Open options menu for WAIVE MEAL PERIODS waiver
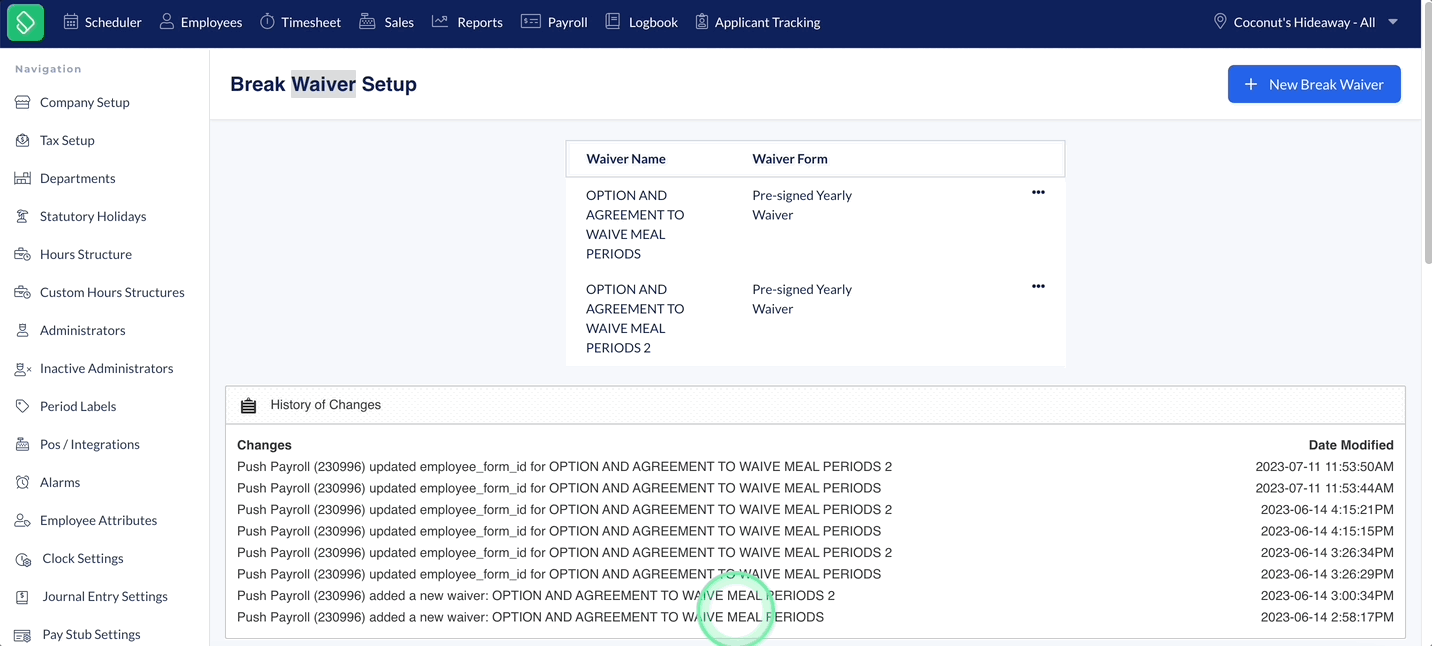The image size is (1432, 646). (1038, 193)
